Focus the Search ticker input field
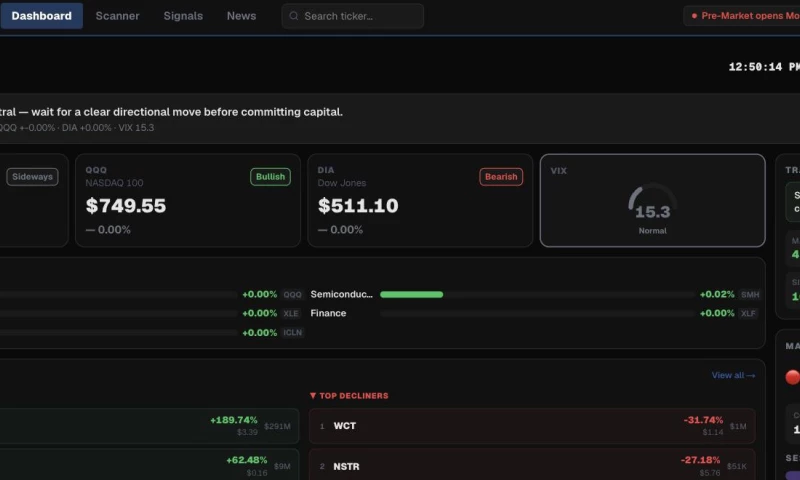Screen dimensions: 800x480 (x=353, y=16)
